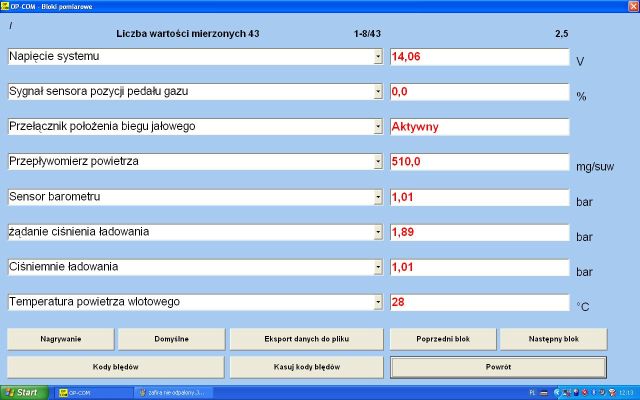Click the Powrót button
Screen dimensions: 640x400
[x=497, y=367]
